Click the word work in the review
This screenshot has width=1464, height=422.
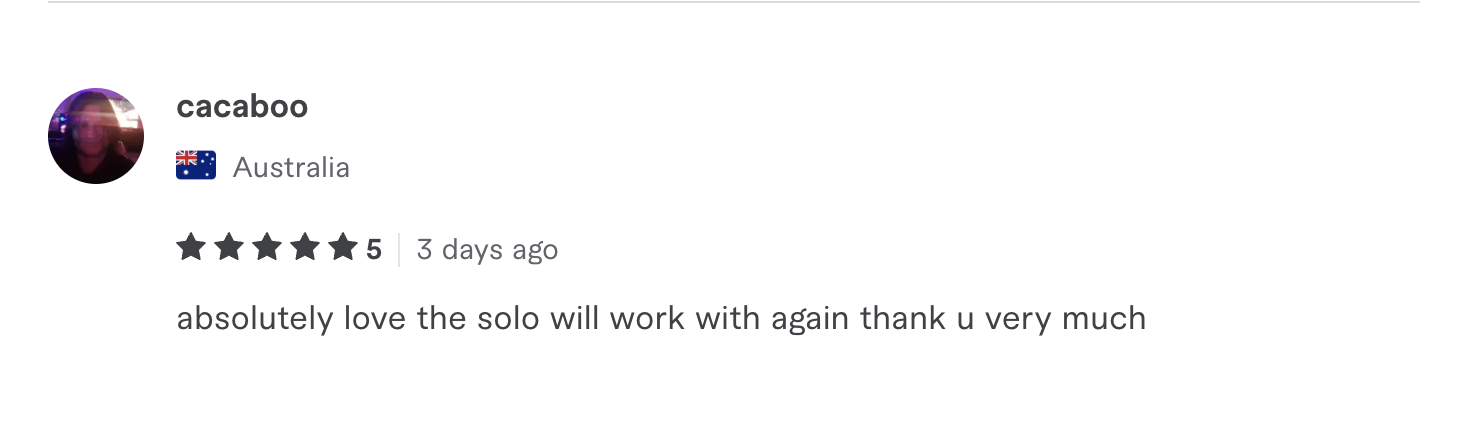coord(648,319)
